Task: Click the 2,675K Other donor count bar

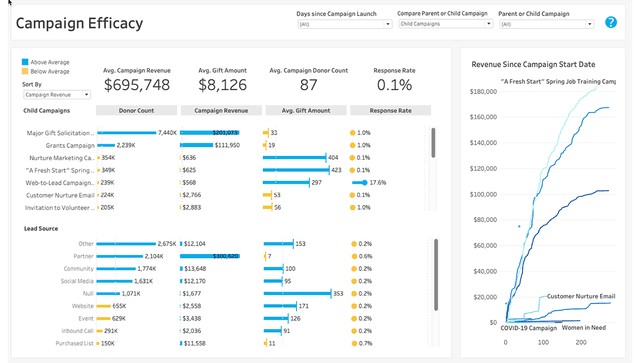Action: [126, 244]
